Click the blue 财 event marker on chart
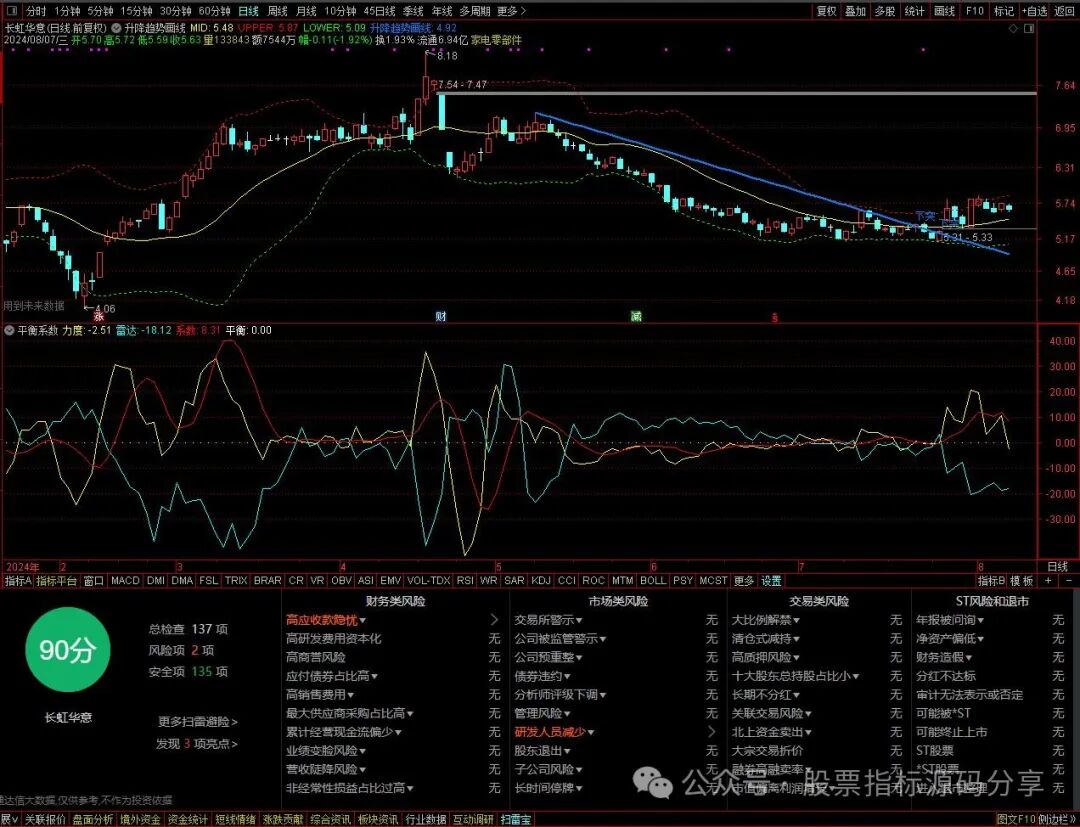The image size is (1080, 827). tap(441, 316)
